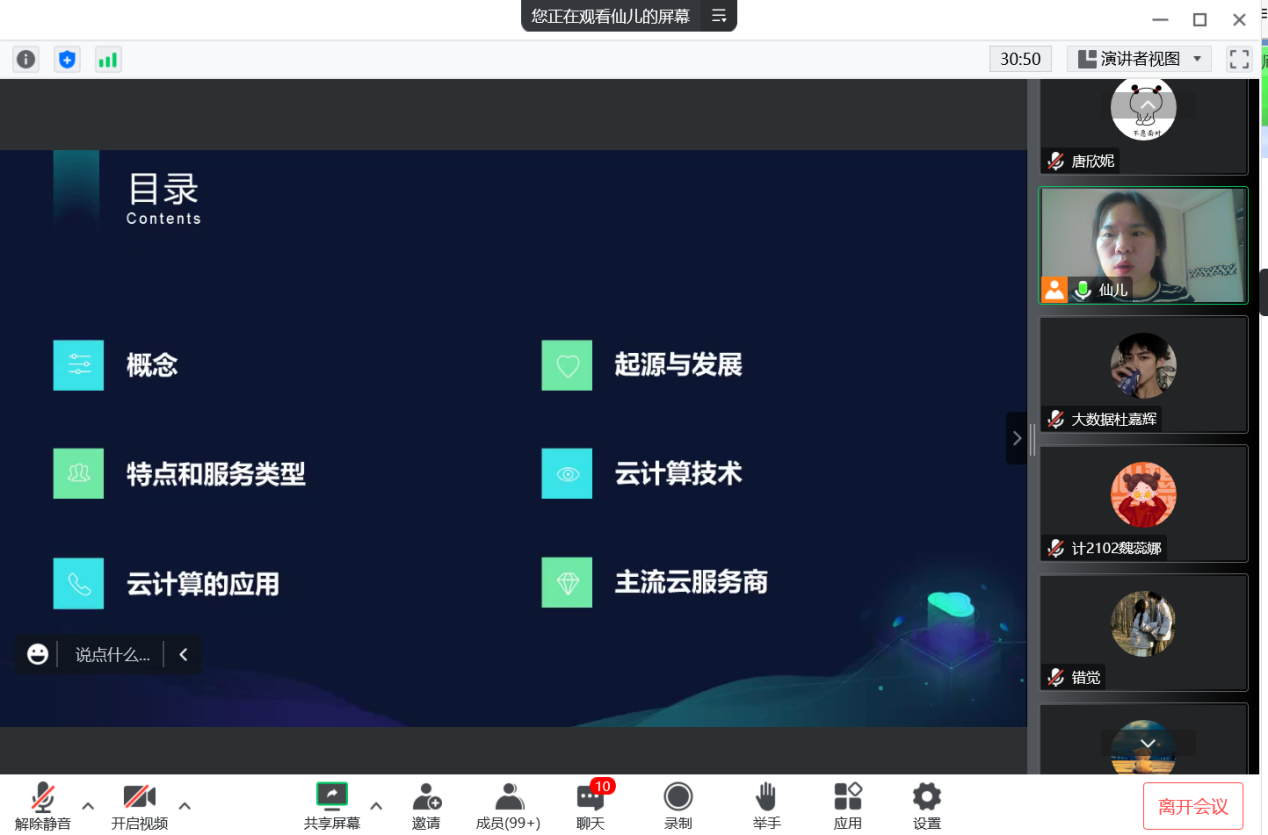Open the screen viewing options menu

tap(718, 16)
